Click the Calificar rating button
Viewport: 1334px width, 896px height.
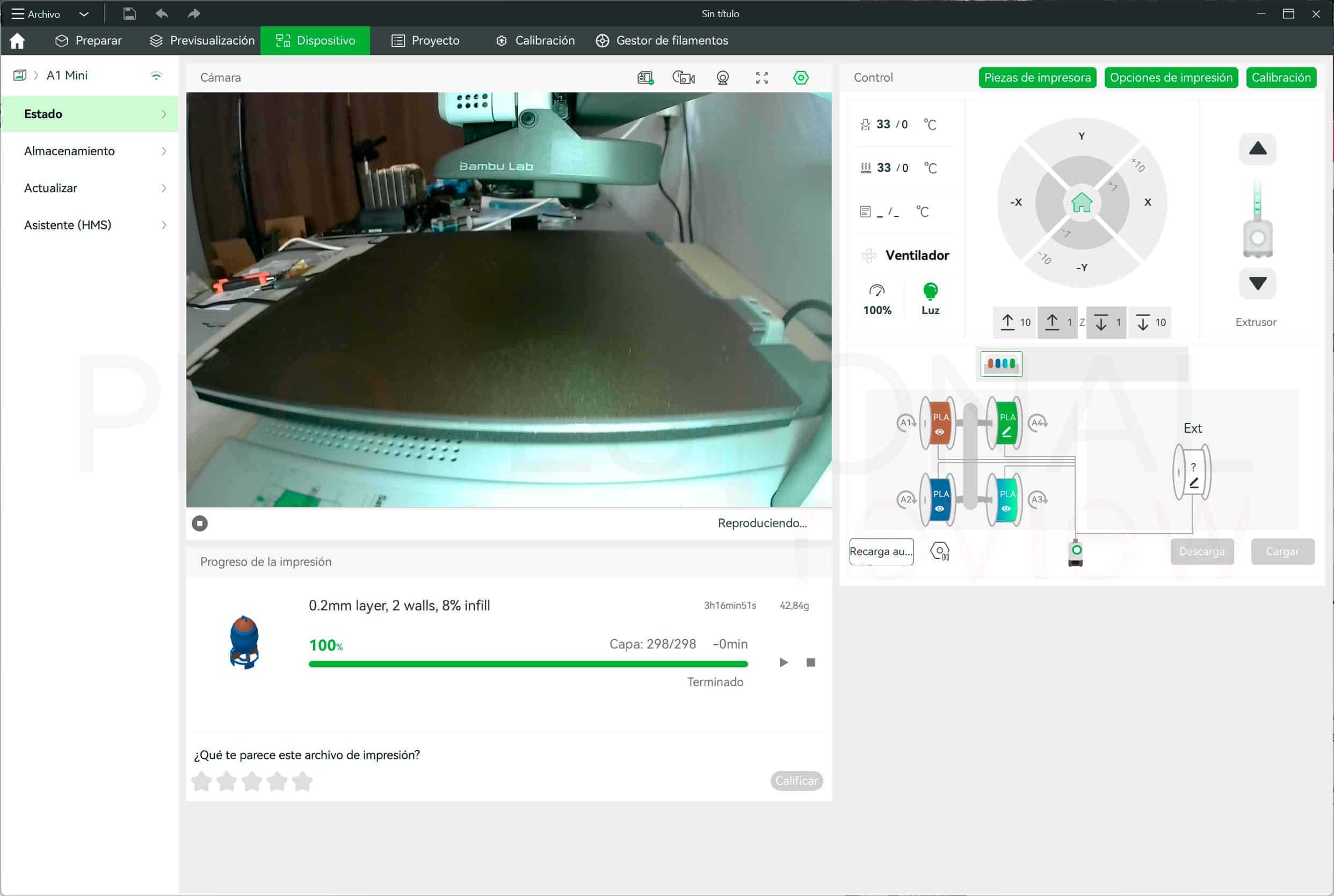(796, 781)
